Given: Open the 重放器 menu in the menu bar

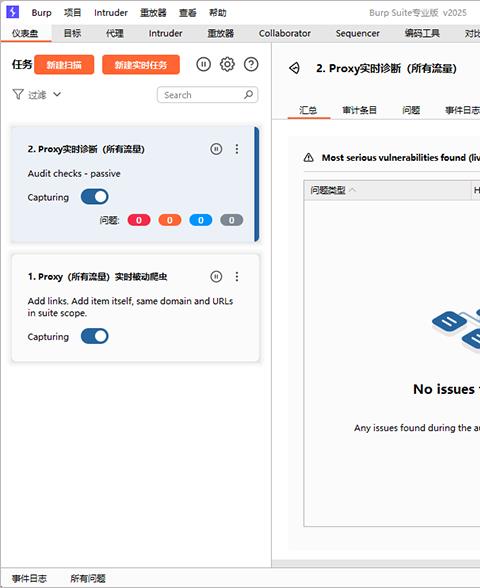Looking at the screenshot, I should point(153,13).
